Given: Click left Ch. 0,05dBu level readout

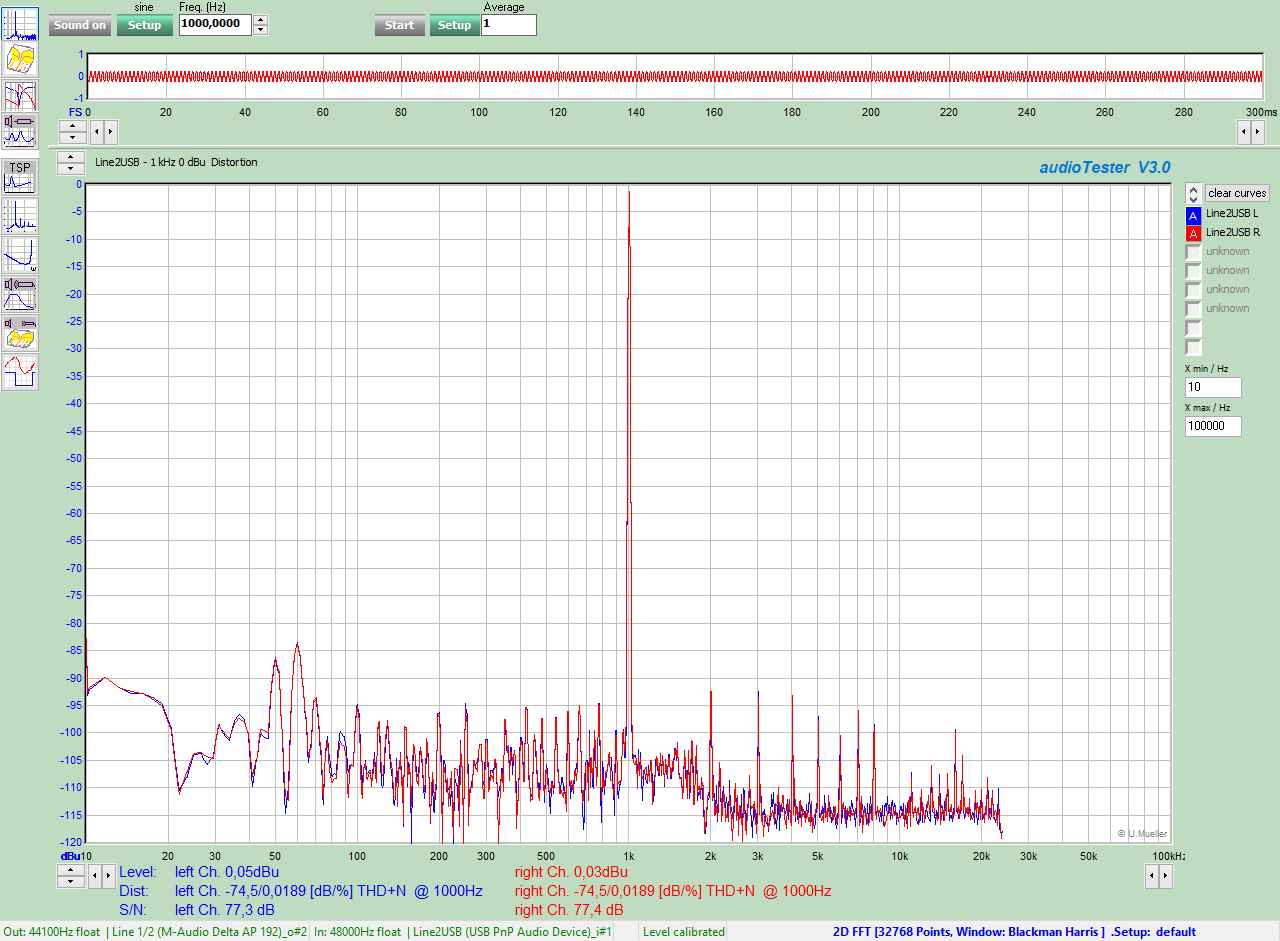Looking at the screenshot, I should tap(227, 872).
